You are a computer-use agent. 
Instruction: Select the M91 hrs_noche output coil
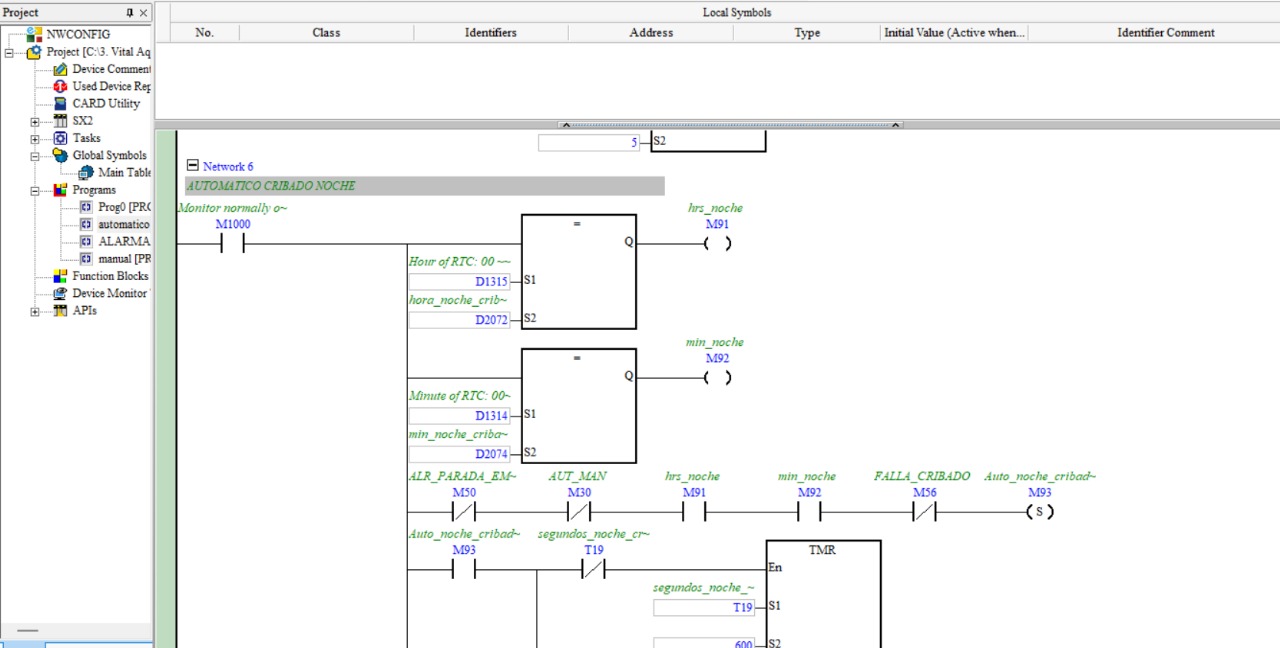pos(717,243)
